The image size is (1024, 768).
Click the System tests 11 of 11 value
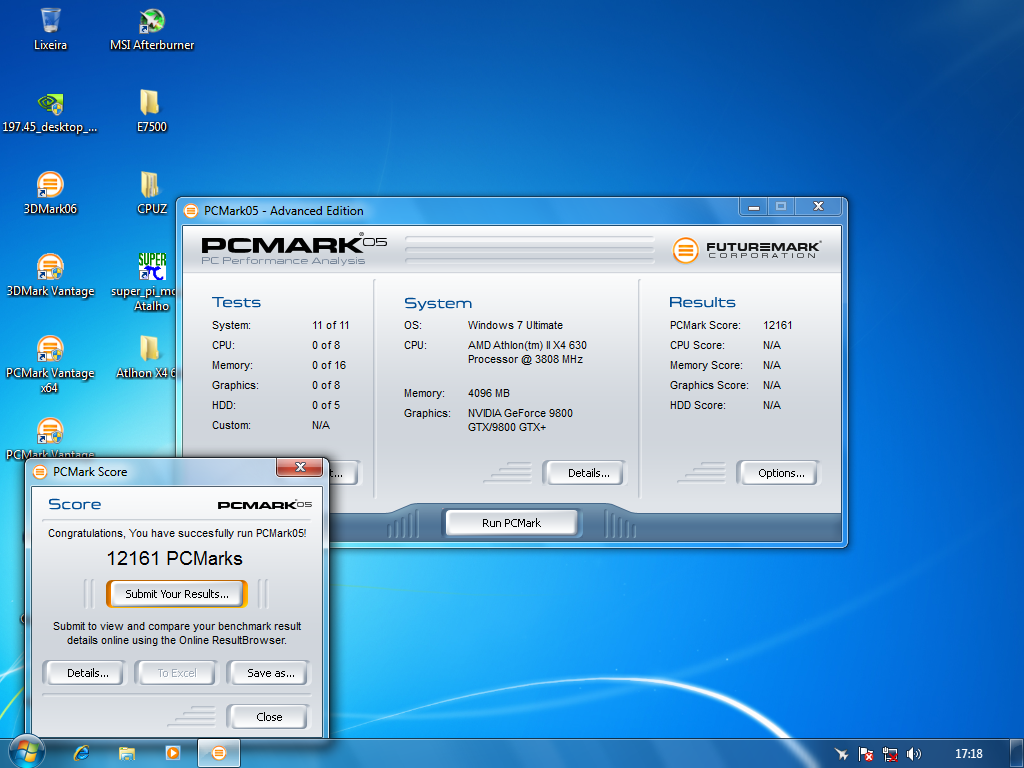tap(330, 325)
